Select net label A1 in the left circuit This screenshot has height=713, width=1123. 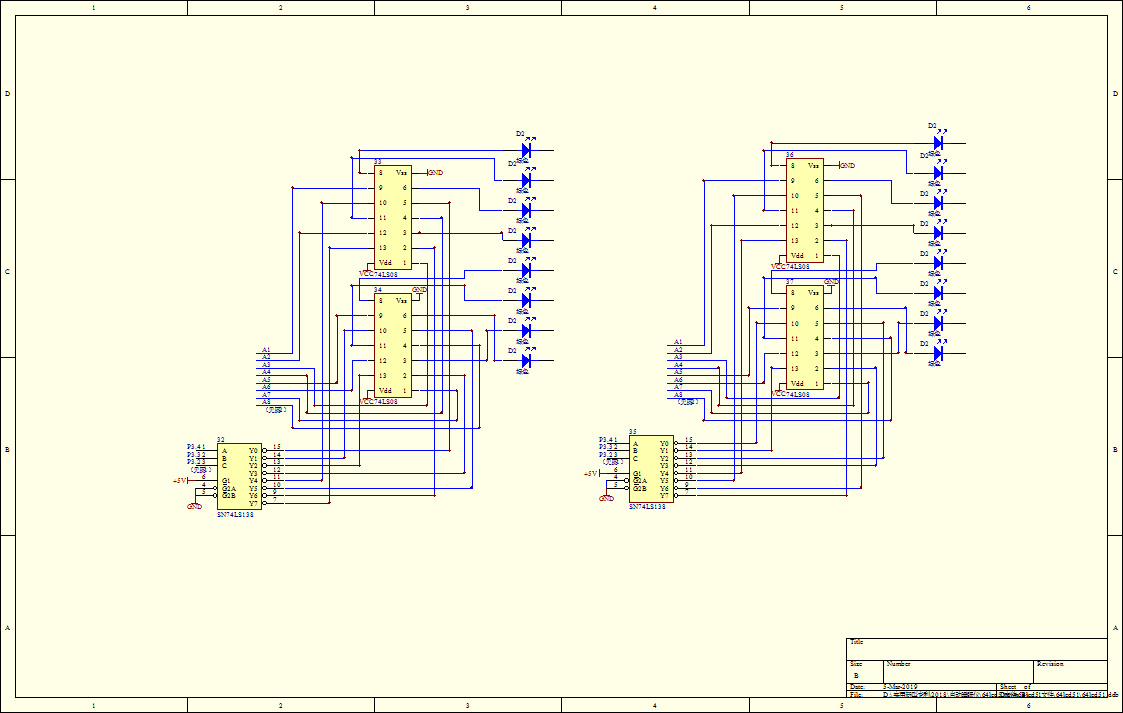click(x=266, y=350)
